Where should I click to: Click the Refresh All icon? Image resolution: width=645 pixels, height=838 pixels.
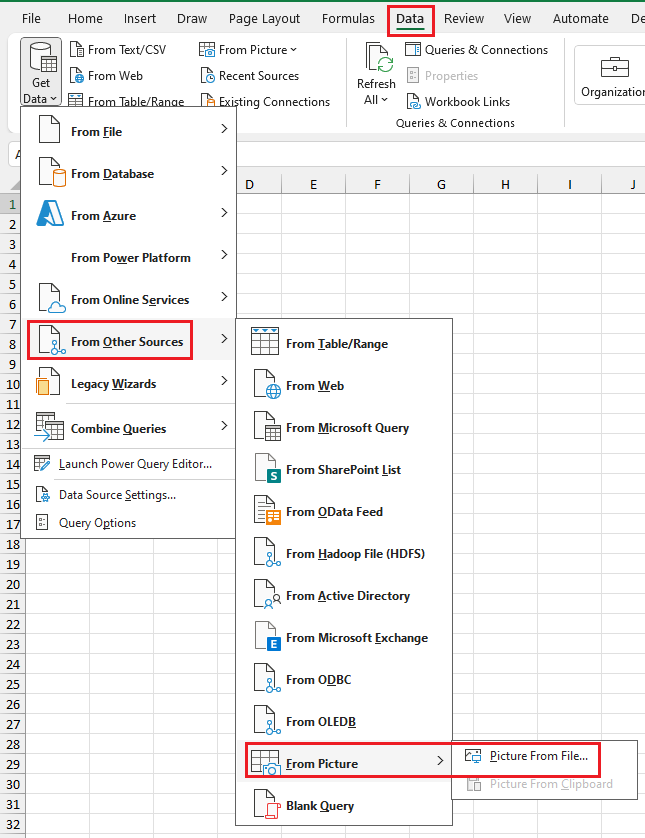[379, 57]
